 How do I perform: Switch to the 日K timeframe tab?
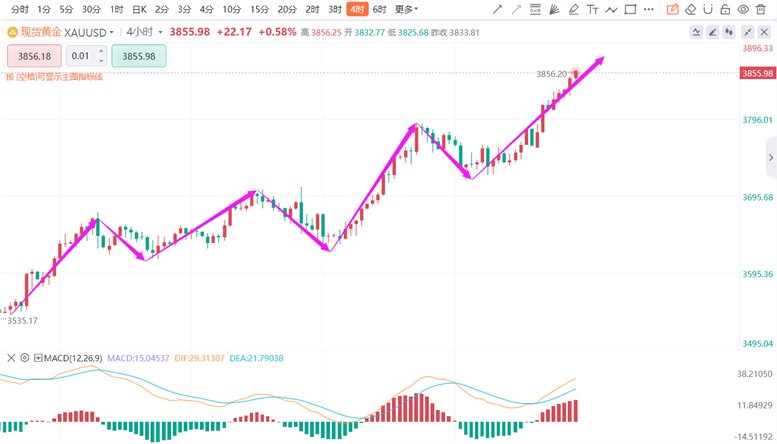[139, 9]
